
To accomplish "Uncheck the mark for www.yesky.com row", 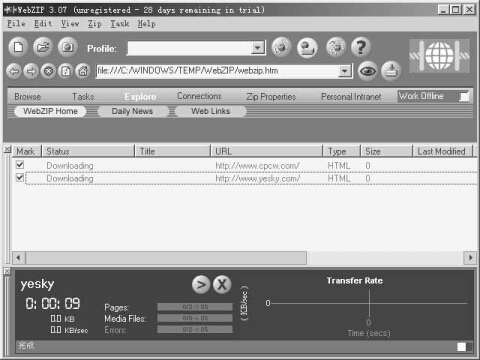I will tap(20, 177).
